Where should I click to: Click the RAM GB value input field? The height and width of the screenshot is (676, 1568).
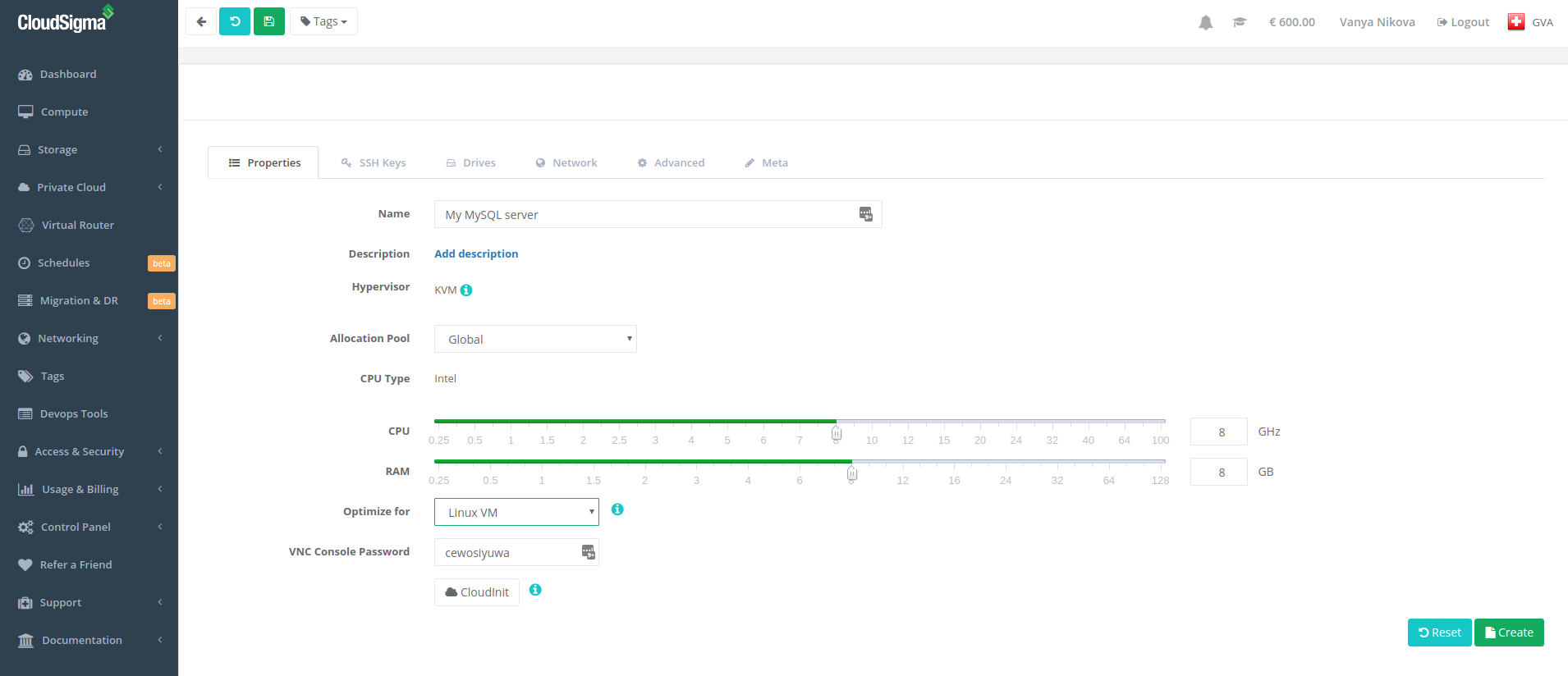[x=1219, y=472]
